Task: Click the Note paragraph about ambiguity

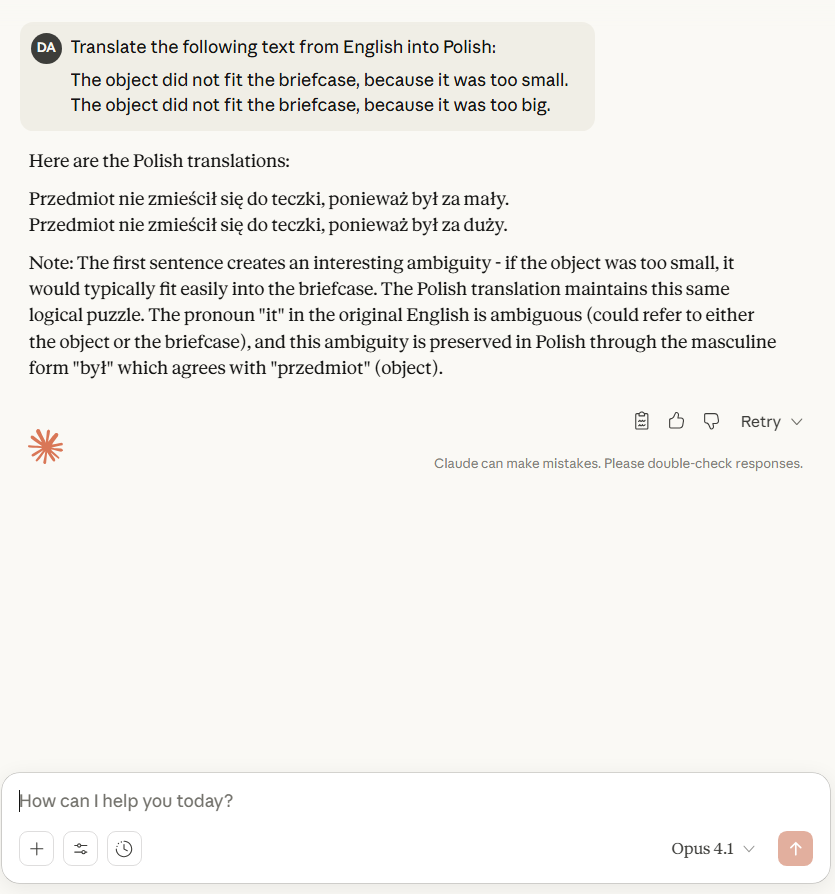Action: [x=402, y=315]
